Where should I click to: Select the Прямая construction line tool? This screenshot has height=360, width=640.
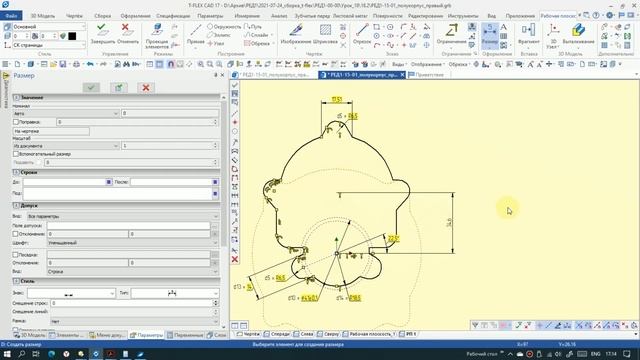196,34
